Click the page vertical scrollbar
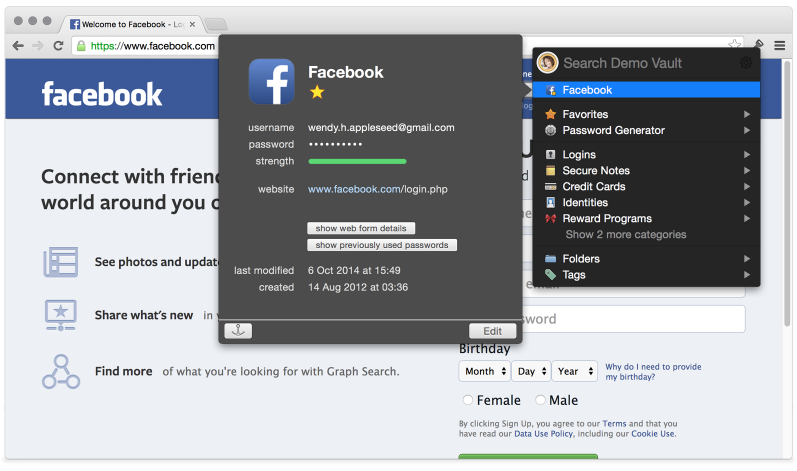The height and width of the screenshot is (471, 797). coord(788,193)
